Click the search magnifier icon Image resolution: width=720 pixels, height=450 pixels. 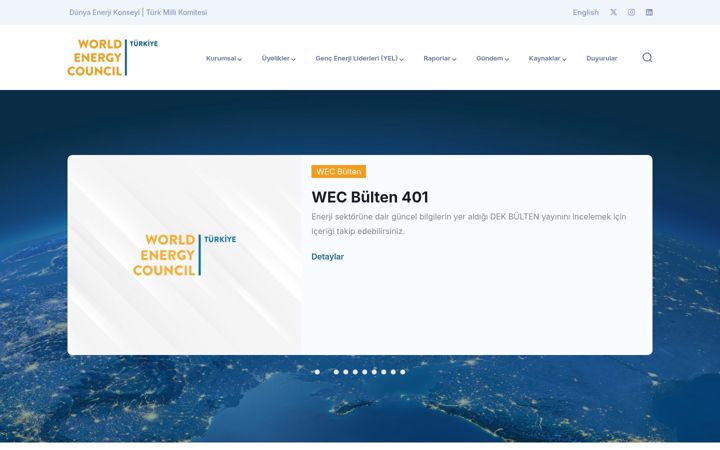tap(647, 57)
